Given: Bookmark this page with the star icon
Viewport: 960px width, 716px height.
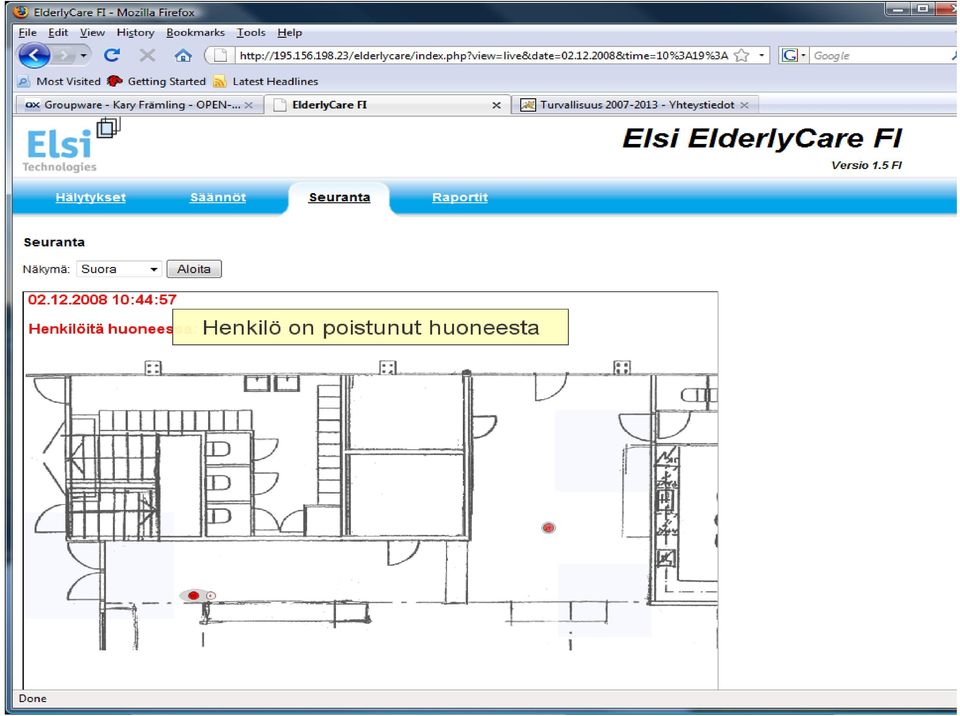Looking at the screenshot, I should 741,56.
